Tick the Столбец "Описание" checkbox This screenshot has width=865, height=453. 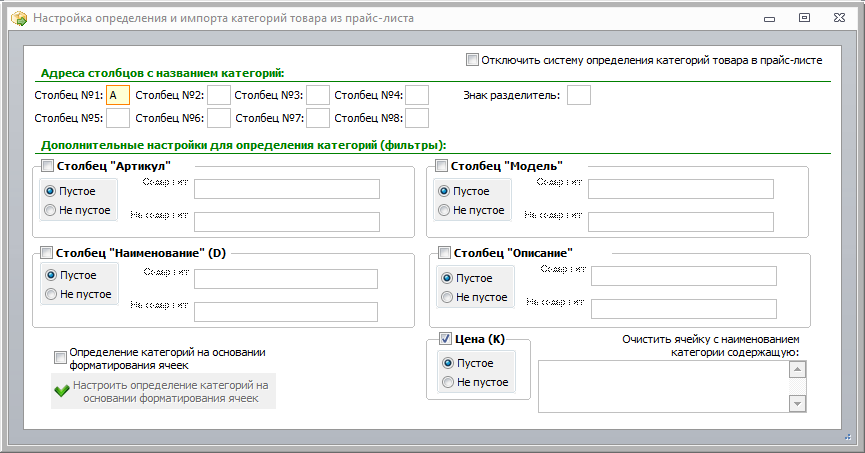pyautogui.click(x=444, y=253)
